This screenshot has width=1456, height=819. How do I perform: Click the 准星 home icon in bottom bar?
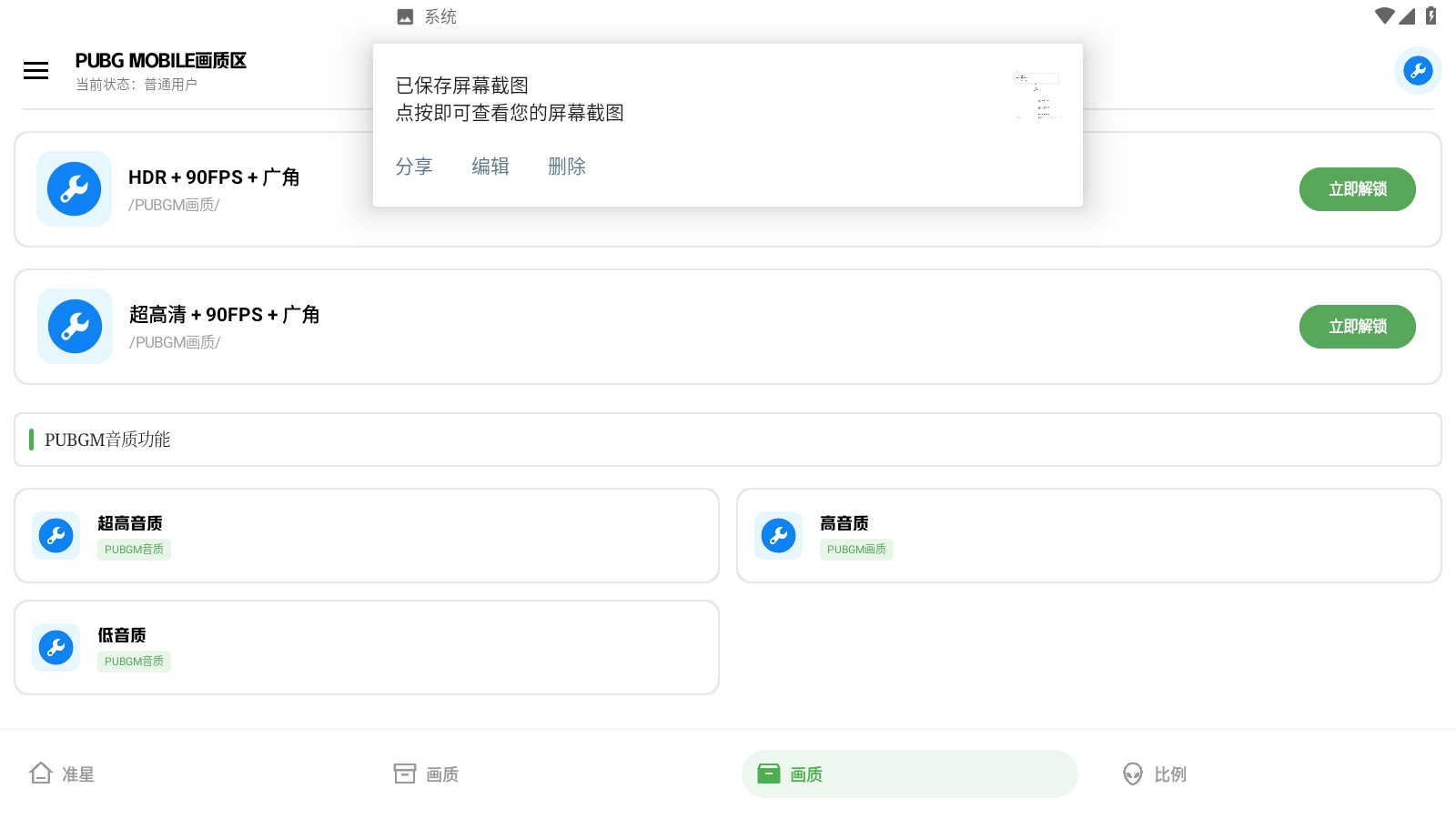[41, 773]
